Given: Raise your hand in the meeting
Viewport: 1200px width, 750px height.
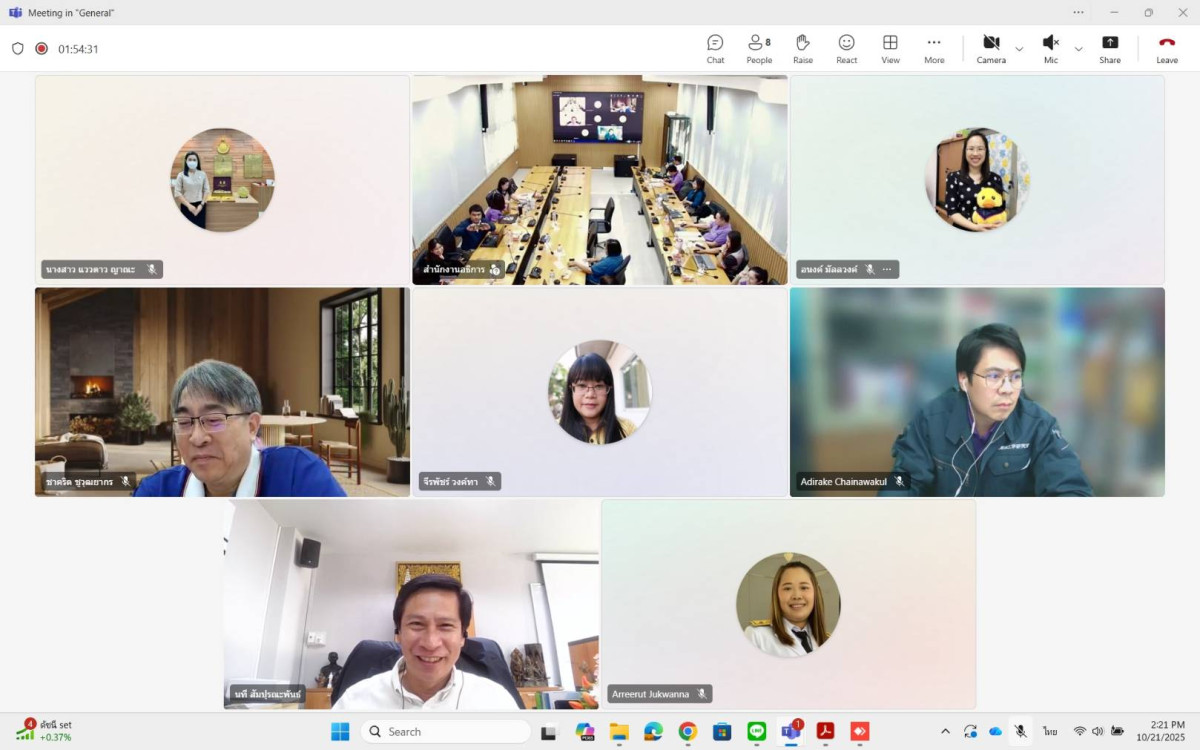Looking at the screenshot, I should 802,48.
